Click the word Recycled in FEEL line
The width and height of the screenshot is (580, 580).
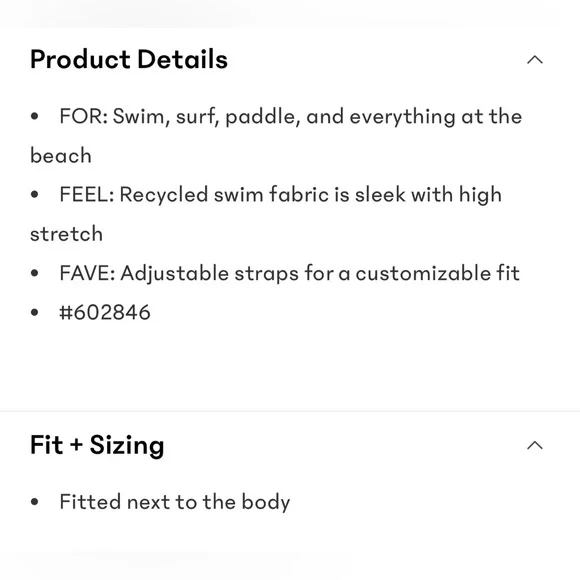163,195
